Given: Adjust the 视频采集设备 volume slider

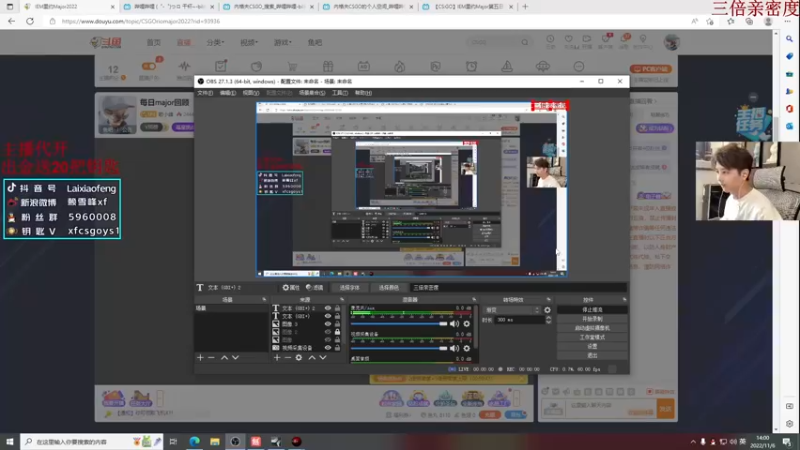Looking at the screenshot, I should (399, 348).
